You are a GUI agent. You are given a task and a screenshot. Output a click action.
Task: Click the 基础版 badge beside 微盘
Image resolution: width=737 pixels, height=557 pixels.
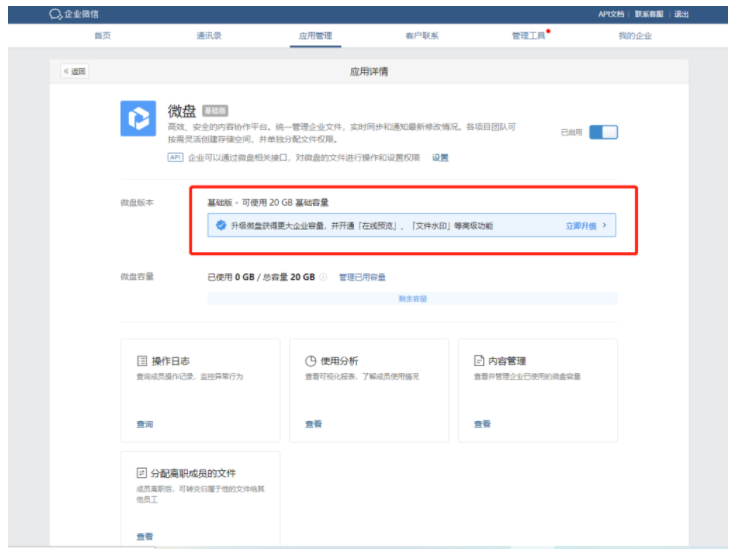[215, 111]
